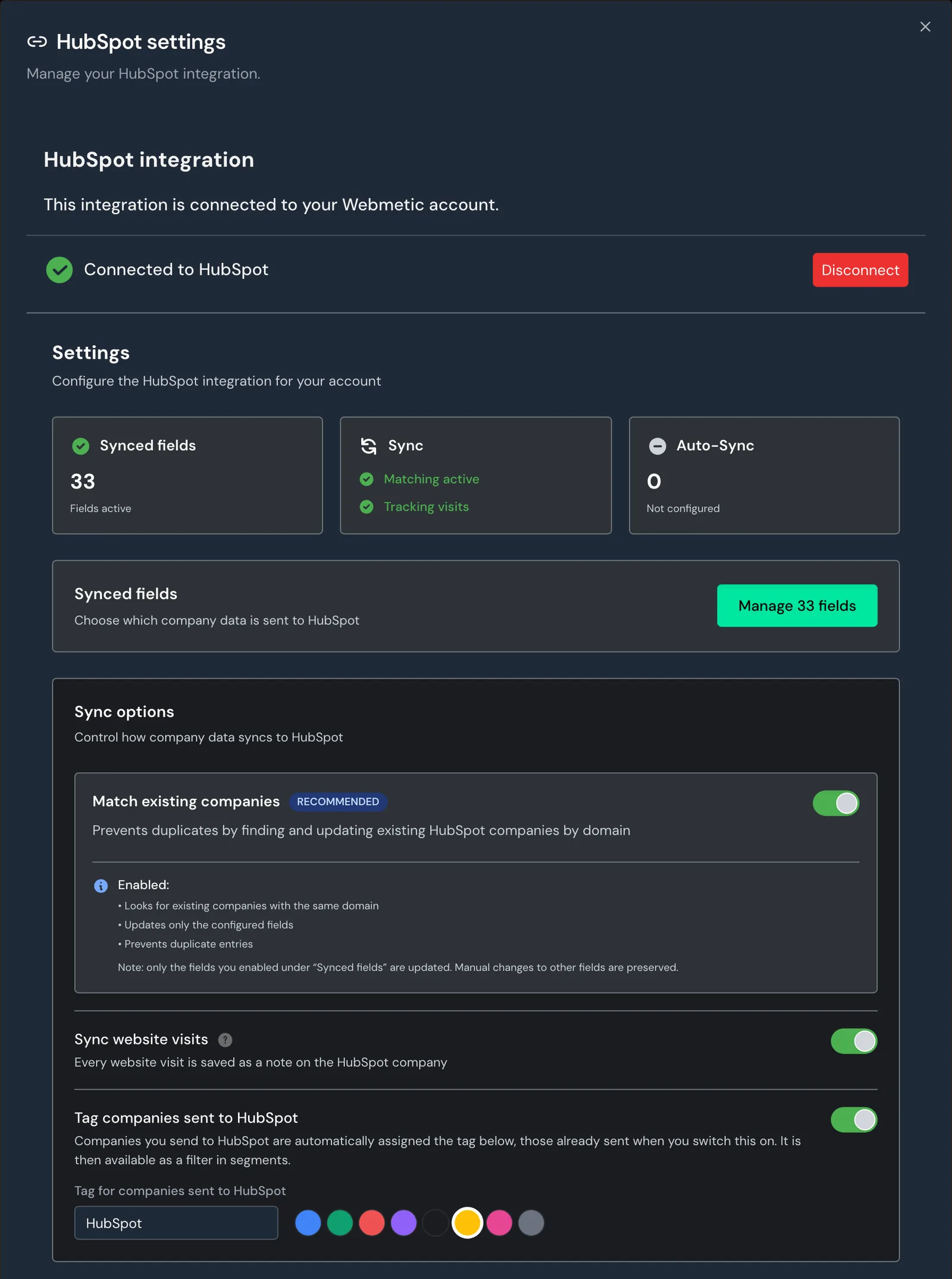This screenshot has height=1279, width=952.
Task: Close the HubSpot settings dialog
Action: click(x=925, y=27)
